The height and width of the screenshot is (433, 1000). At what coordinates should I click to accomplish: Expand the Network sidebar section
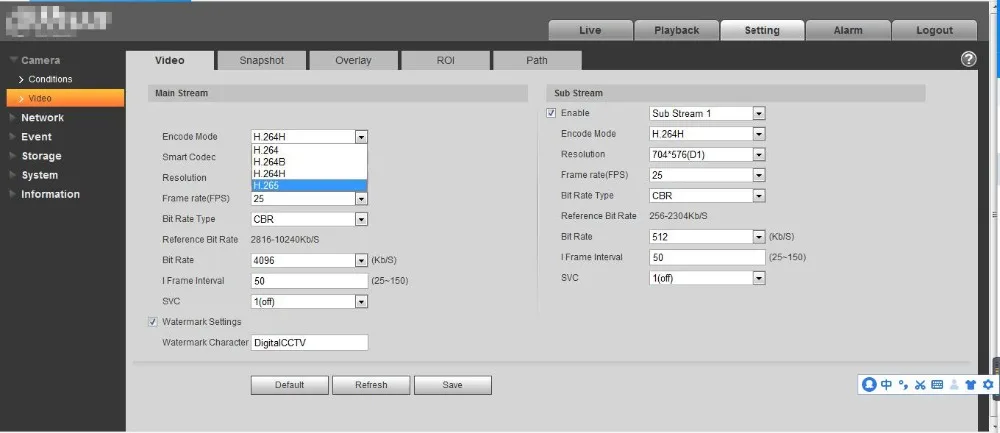[x=42, y=117]
